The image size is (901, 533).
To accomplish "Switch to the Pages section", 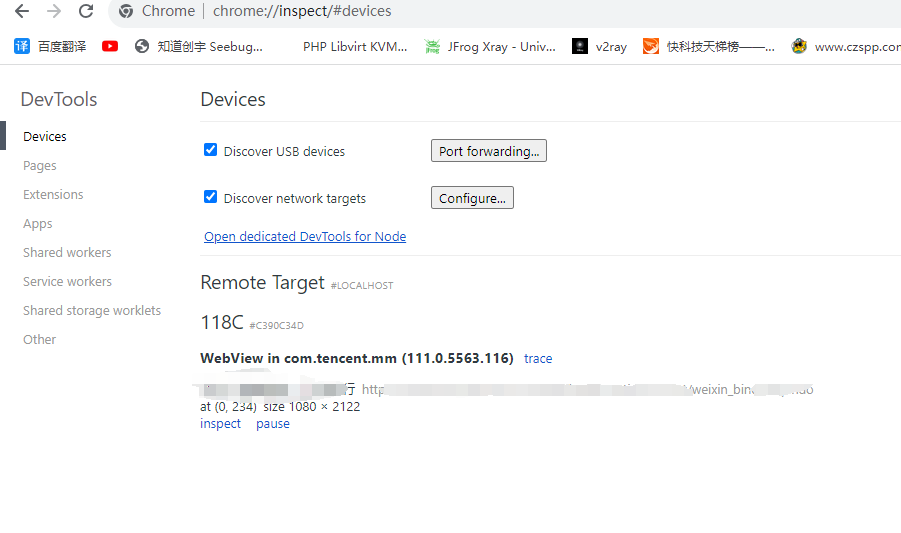I will [40, 166].
